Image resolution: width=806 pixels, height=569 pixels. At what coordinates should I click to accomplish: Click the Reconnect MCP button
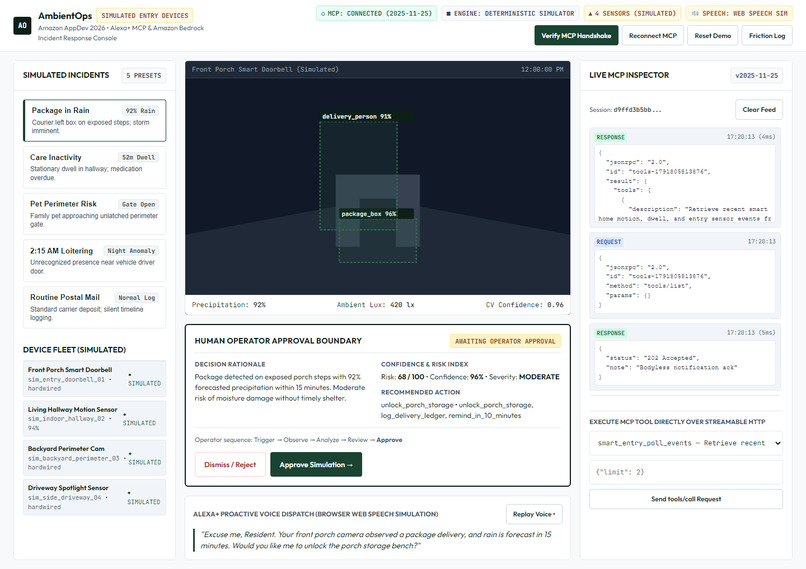[x=653, y=35]
